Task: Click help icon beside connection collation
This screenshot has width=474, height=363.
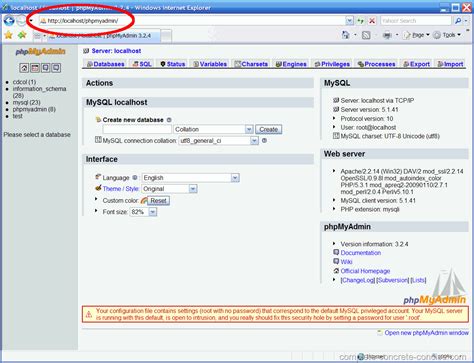Action: pyautogui.click(x=264, y=141)
